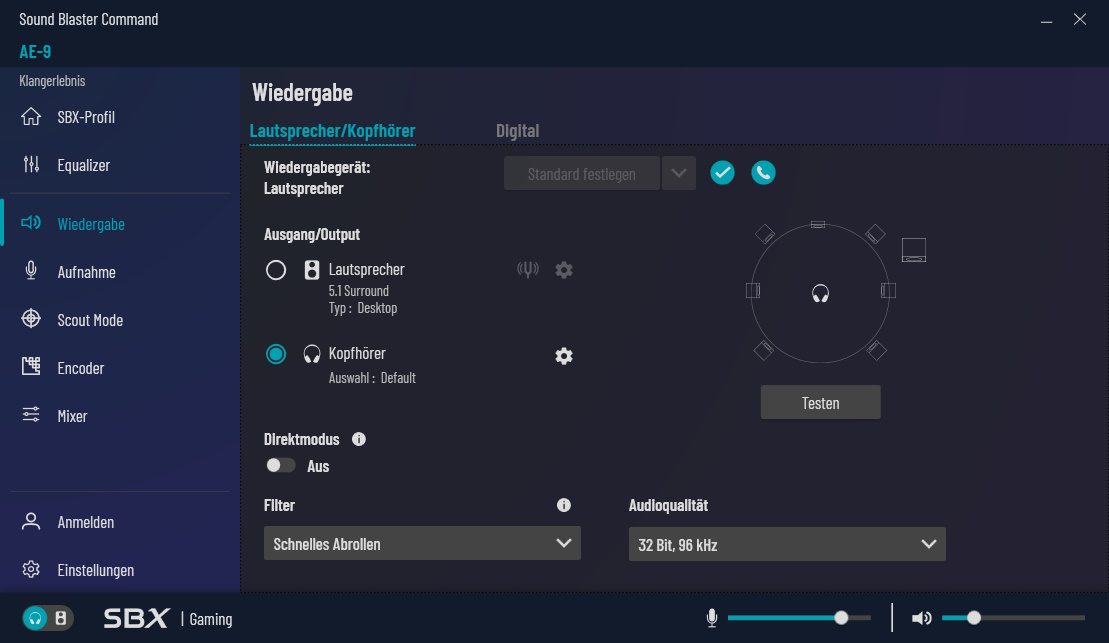Set default communication device phone icon
1109x643 pixels.
click(763, 173)
